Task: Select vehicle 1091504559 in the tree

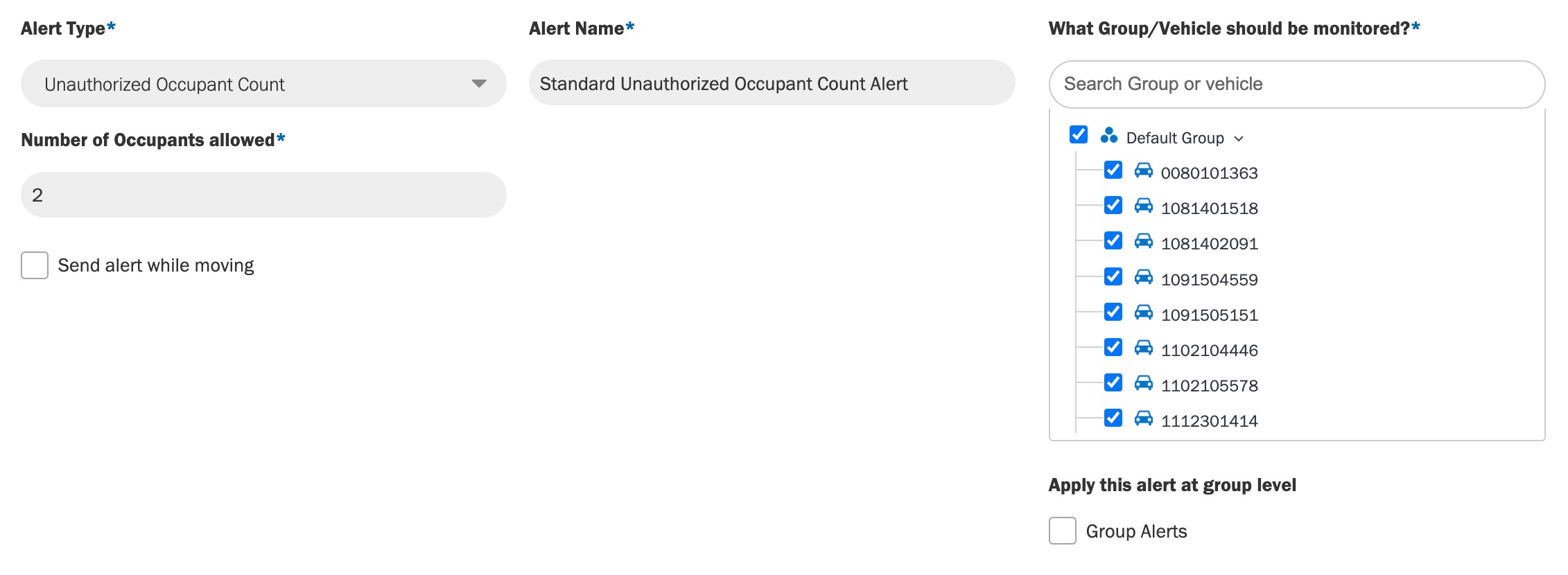Action: (x=1209, y=279)
